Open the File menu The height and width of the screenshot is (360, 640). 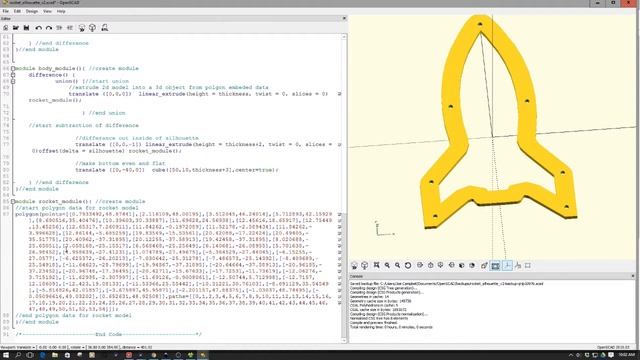5,11
